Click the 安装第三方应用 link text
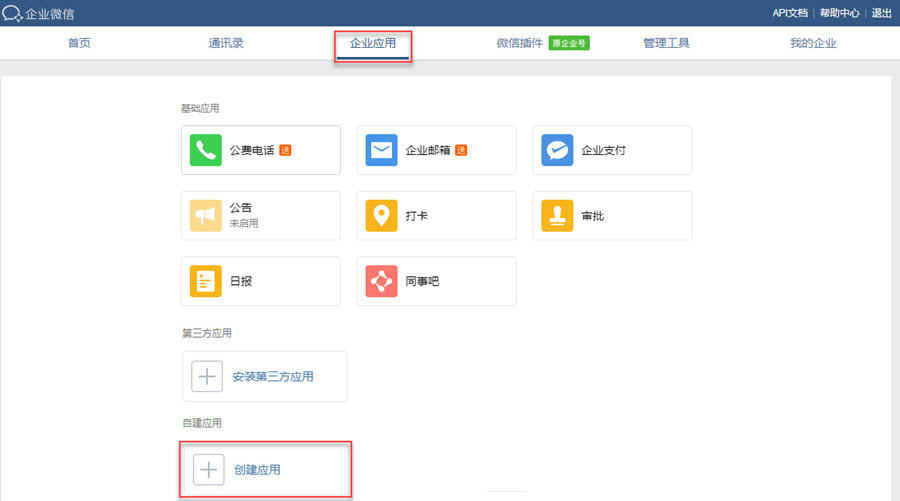Viewport: 900px width, 501px height. [273, 376]
